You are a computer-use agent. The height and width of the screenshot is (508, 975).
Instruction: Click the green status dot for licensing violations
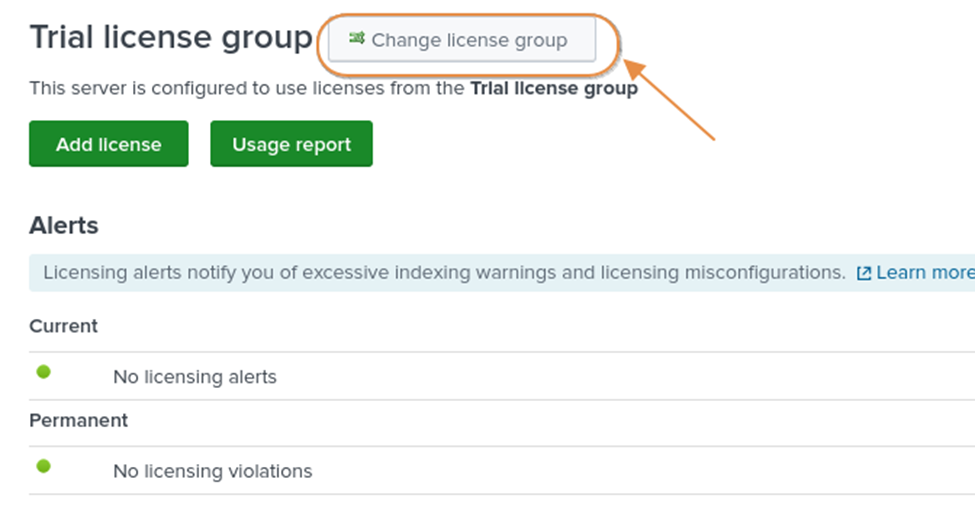pyautogui.click(x=44, y=466)
